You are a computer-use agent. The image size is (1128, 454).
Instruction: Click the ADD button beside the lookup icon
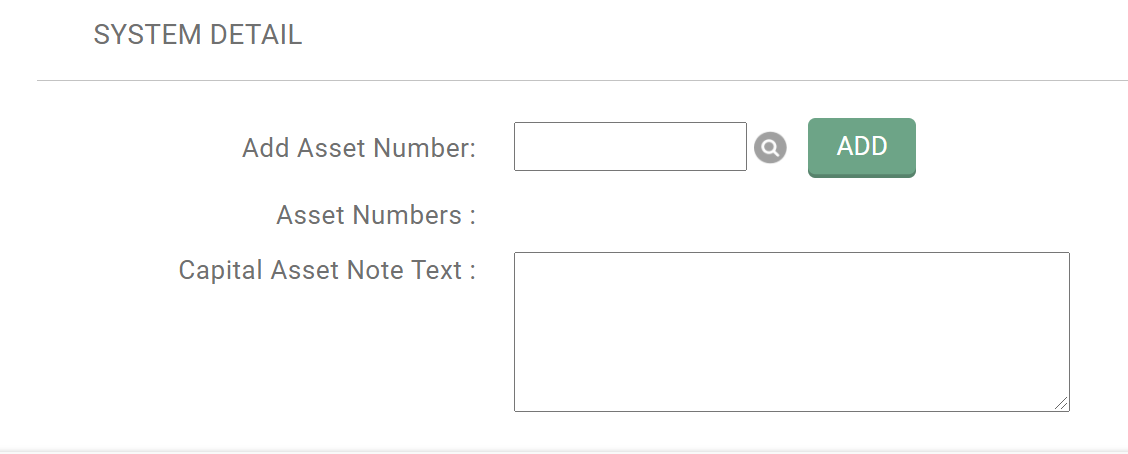coord(861,147)
